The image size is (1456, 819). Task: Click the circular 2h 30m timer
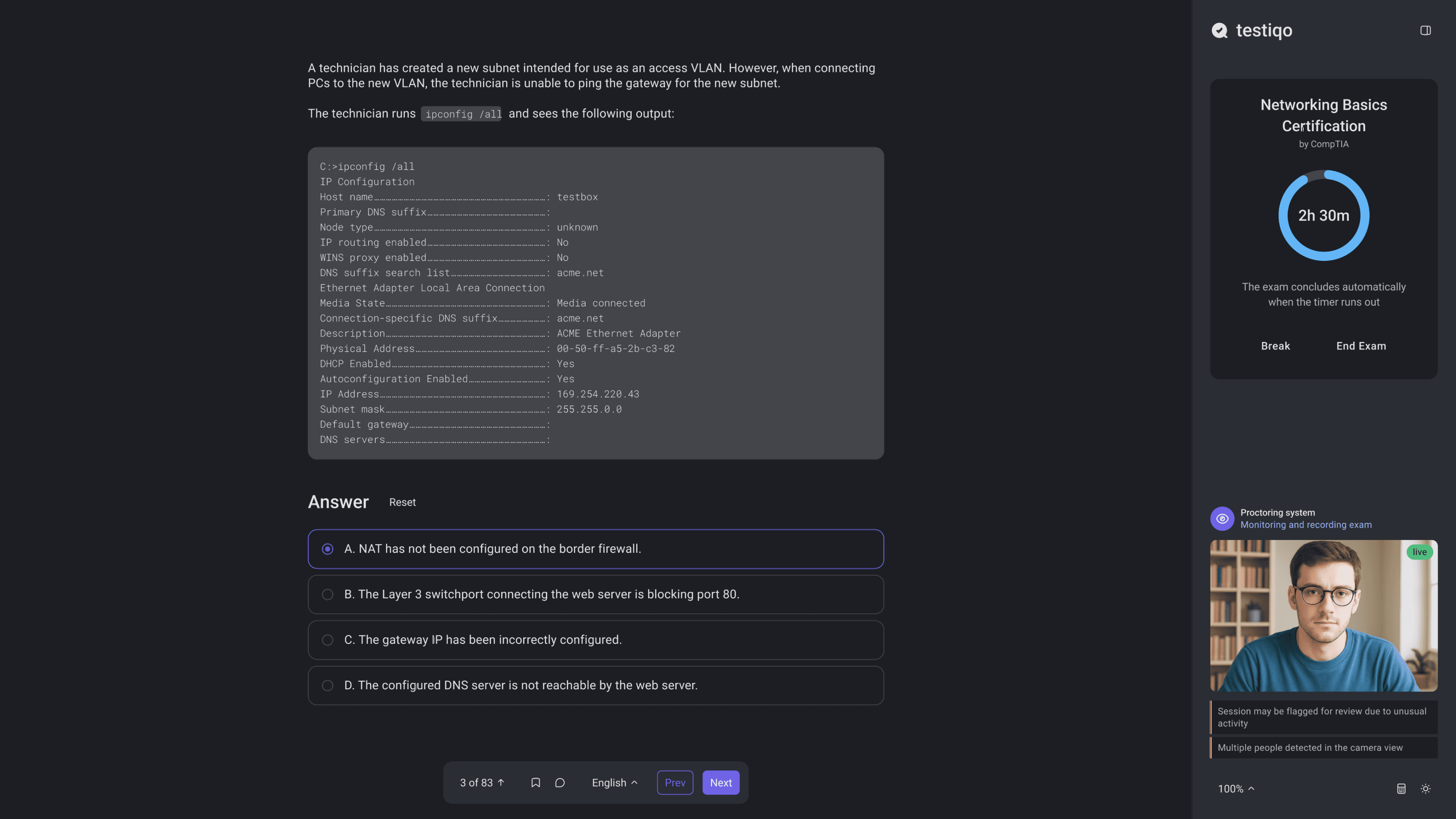pyautogui.click(x=1323, y=215)
